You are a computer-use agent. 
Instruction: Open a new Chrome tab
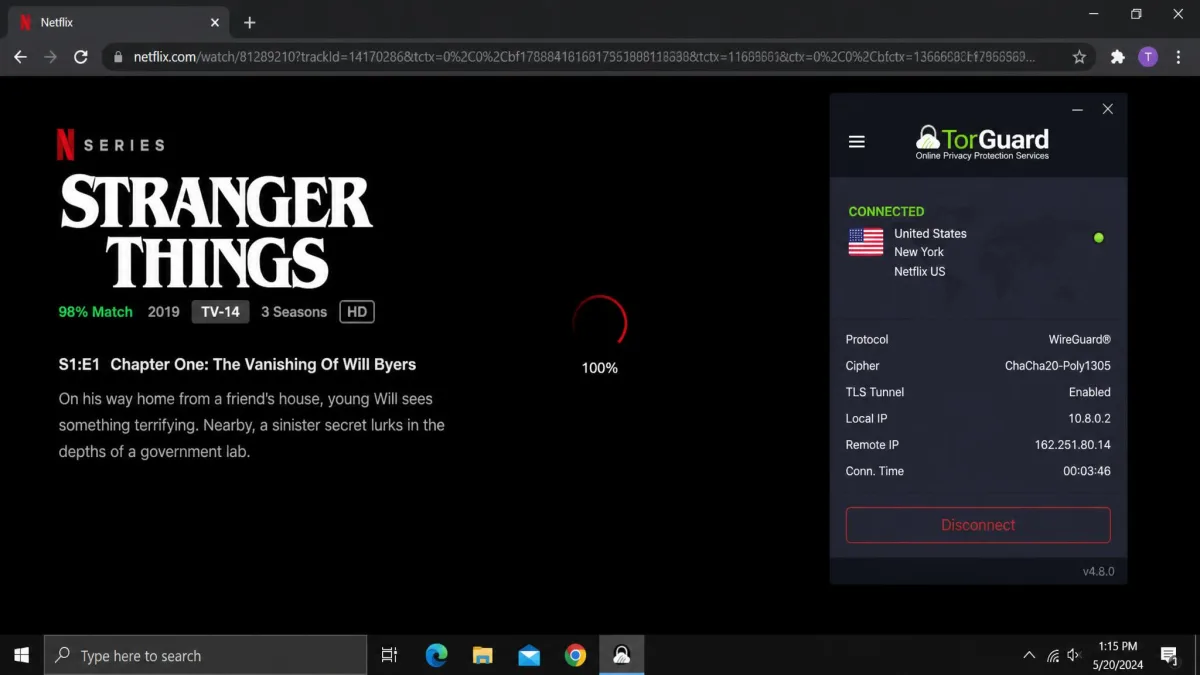point(250,22)
